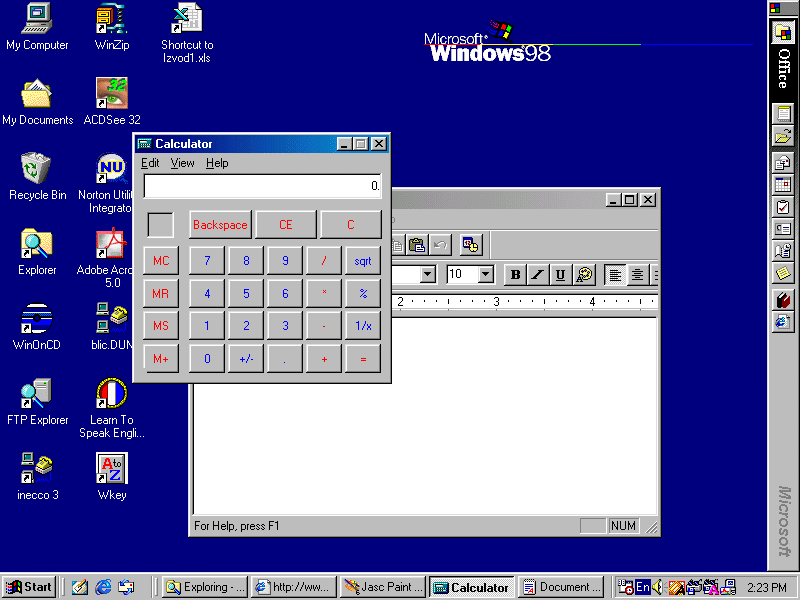The image size is (800, 600).
Task: Open the Calculator View menu
Action: pos(182,163)
